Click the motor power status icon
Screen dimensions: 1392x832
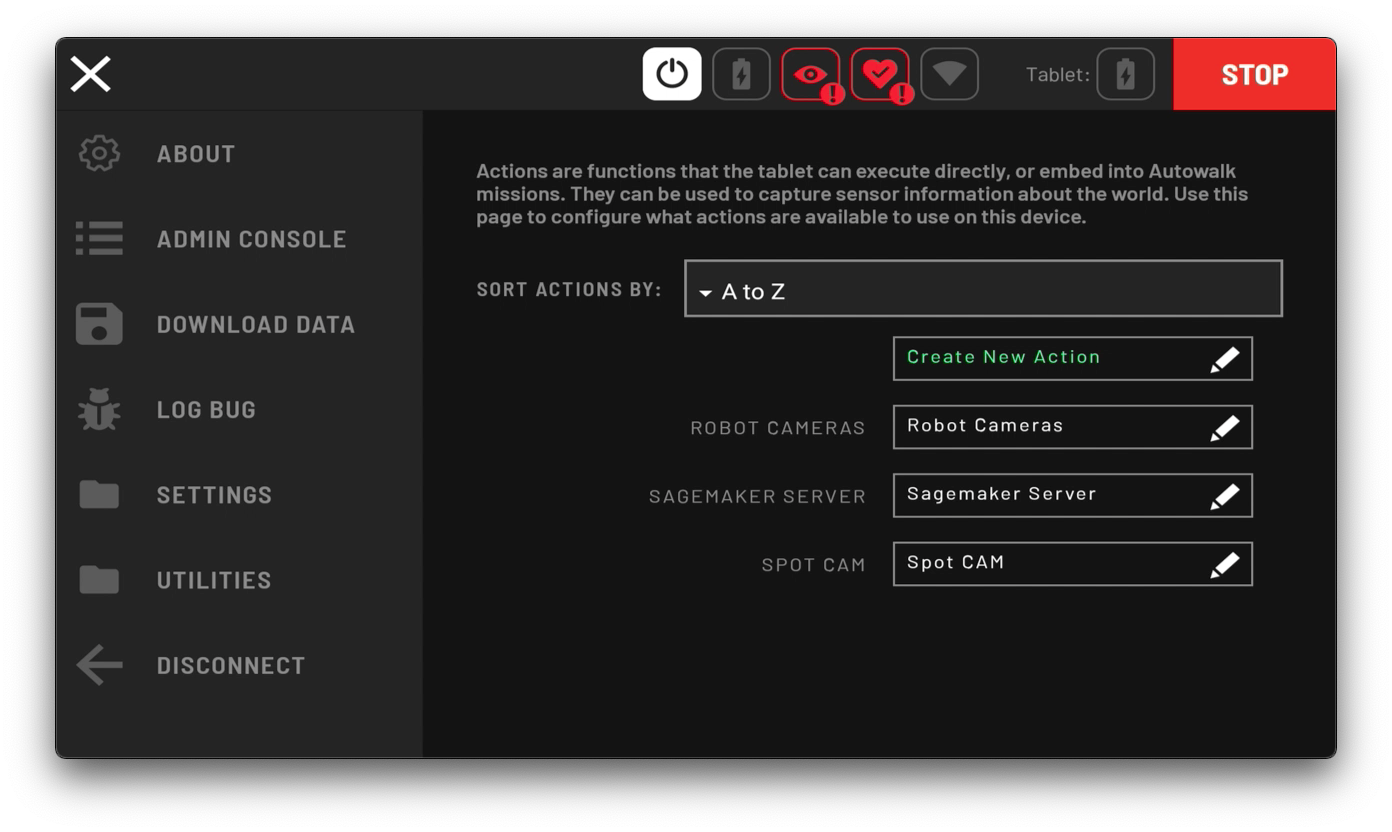click(672, 74)
